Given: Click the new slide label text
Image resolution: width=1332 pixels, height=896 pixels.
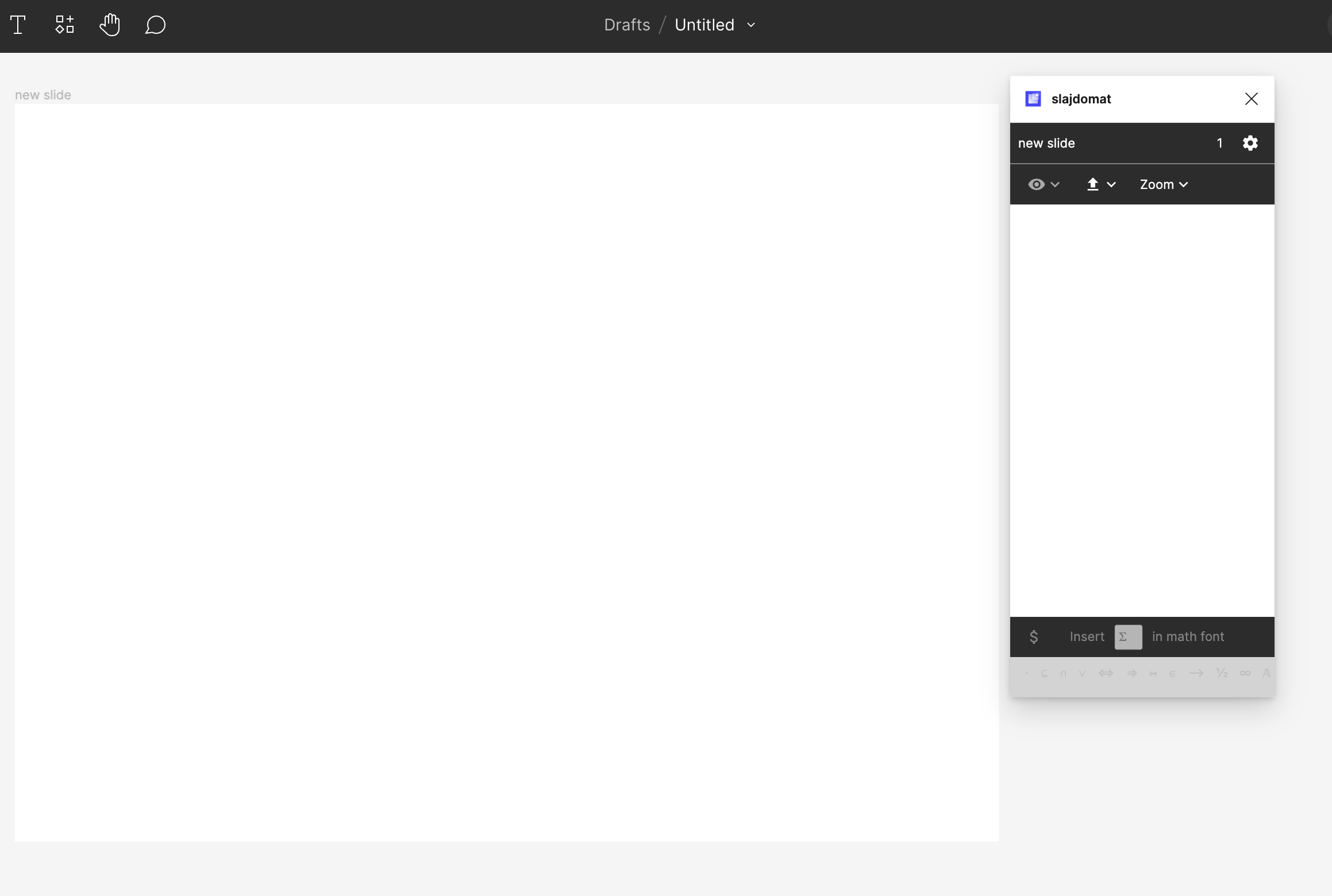Looking at the screenshot, I should pyautogui.click(x=43, y=95).
